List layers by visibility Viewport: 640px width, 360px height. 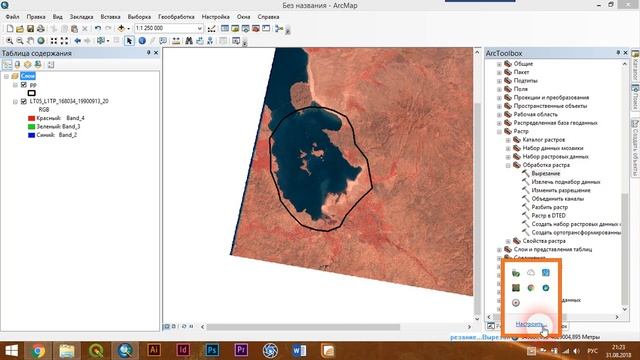[28, 64]
